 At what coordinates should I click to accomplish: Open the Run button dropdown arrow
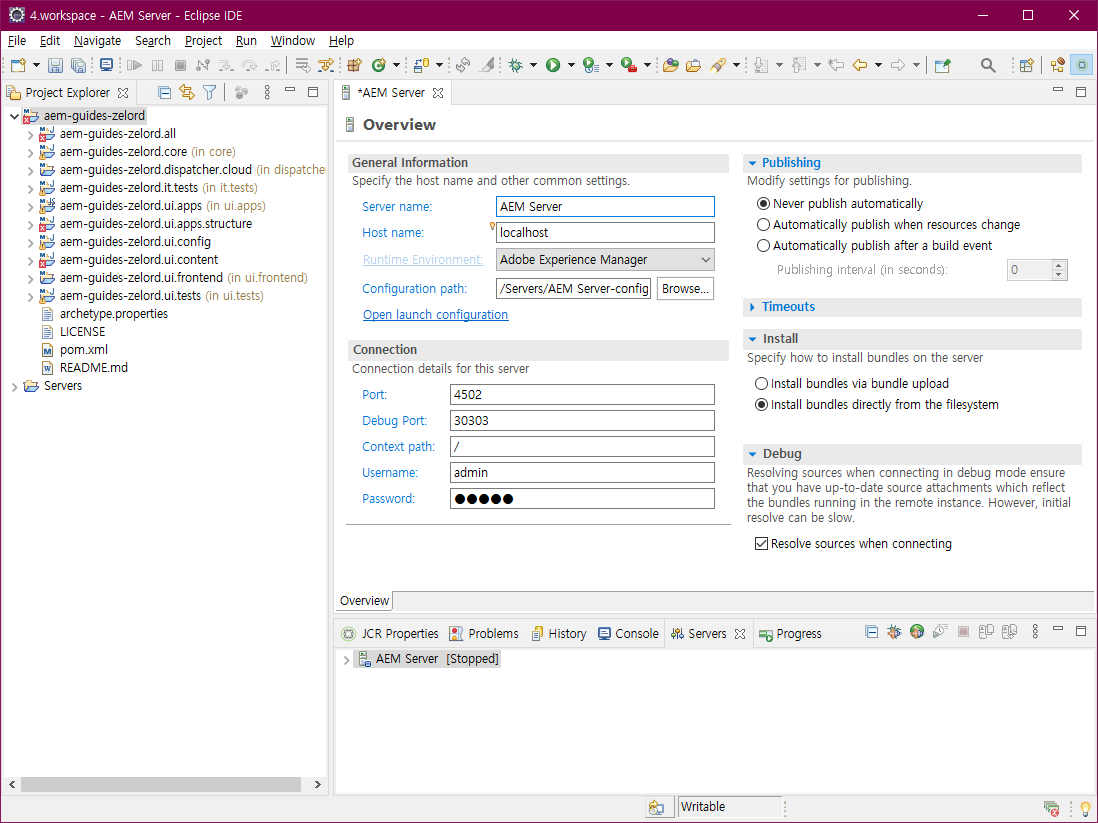coord(571,65)
